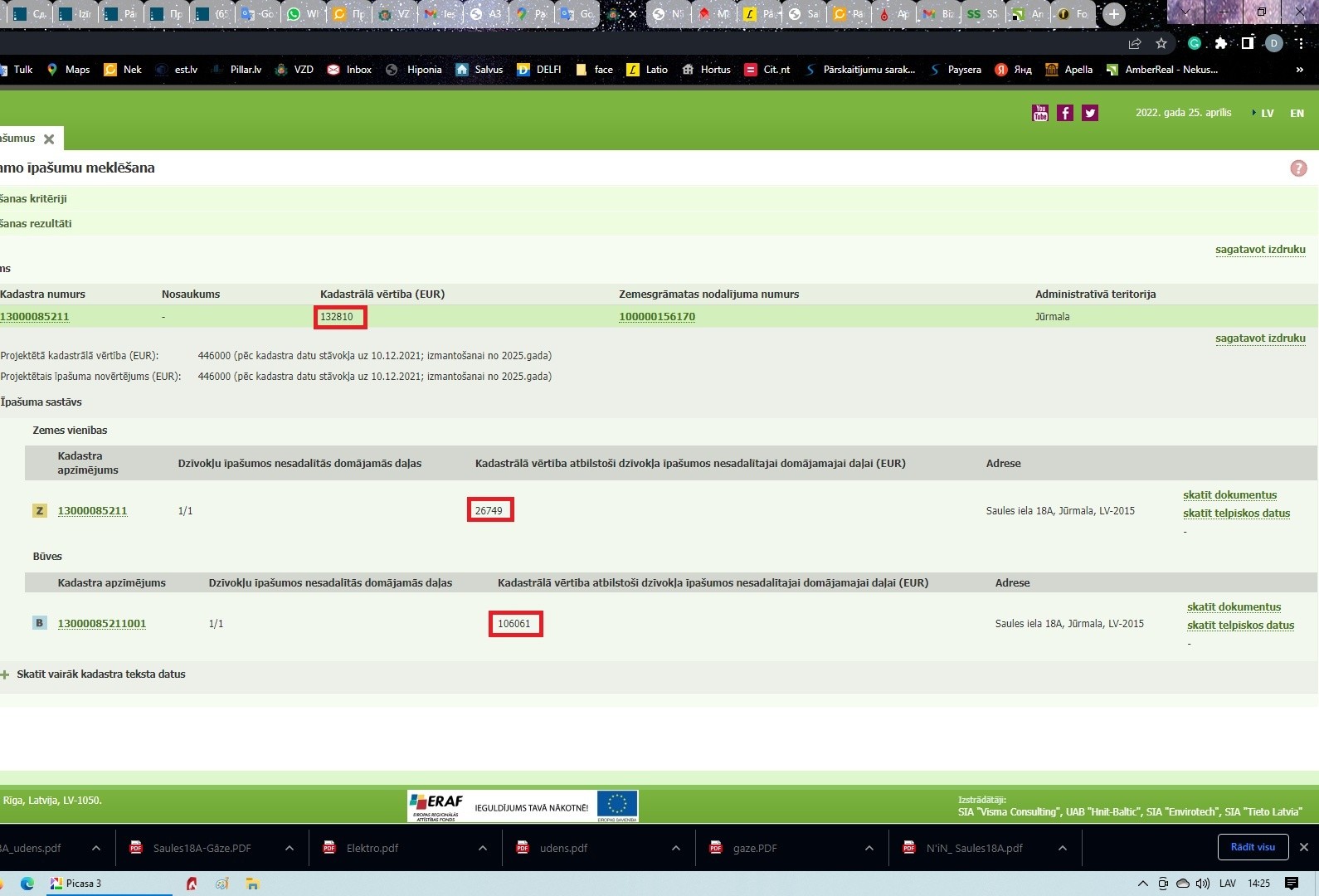
Task: Open cadastre number 13000085211001 link
Action: pyautogui.click(x=101, y=624)
